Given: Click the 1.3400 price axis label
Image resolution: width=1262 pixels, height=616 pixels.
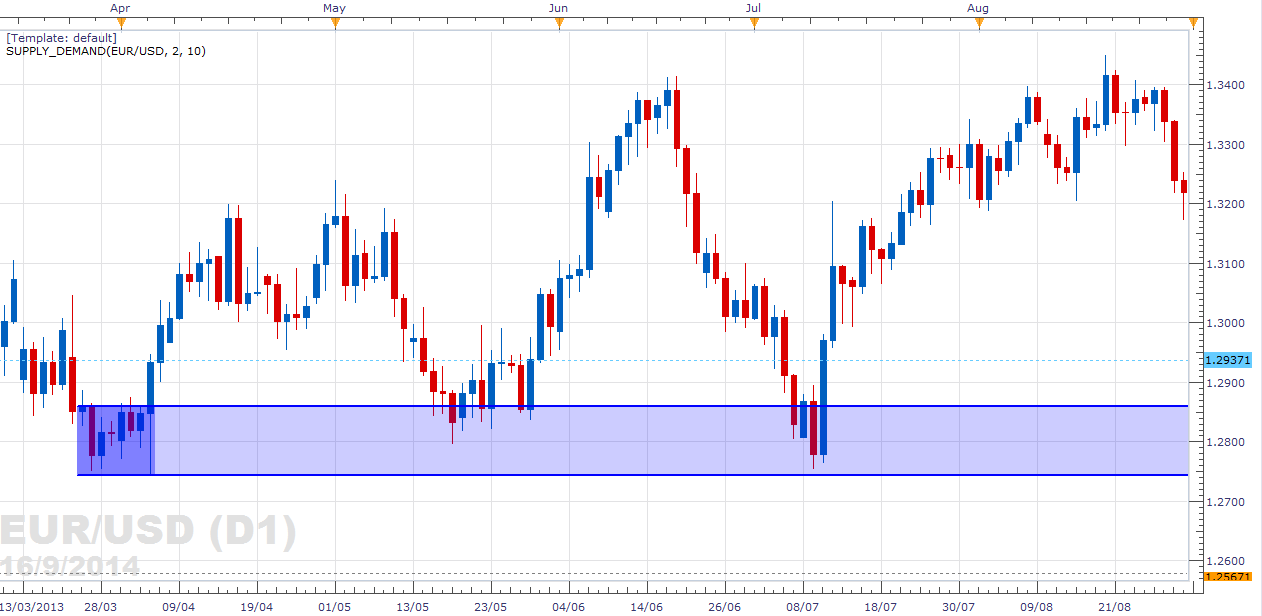Looking at the screenshot, I should point(1225,85).
